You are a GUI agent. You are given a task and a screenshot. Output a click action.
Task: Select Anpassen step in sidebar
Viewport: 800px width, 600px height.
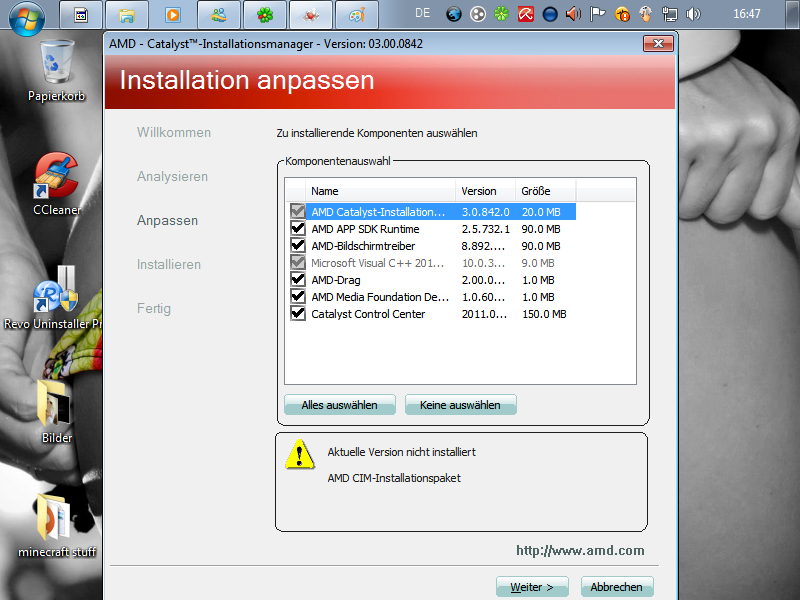(167, 220)
